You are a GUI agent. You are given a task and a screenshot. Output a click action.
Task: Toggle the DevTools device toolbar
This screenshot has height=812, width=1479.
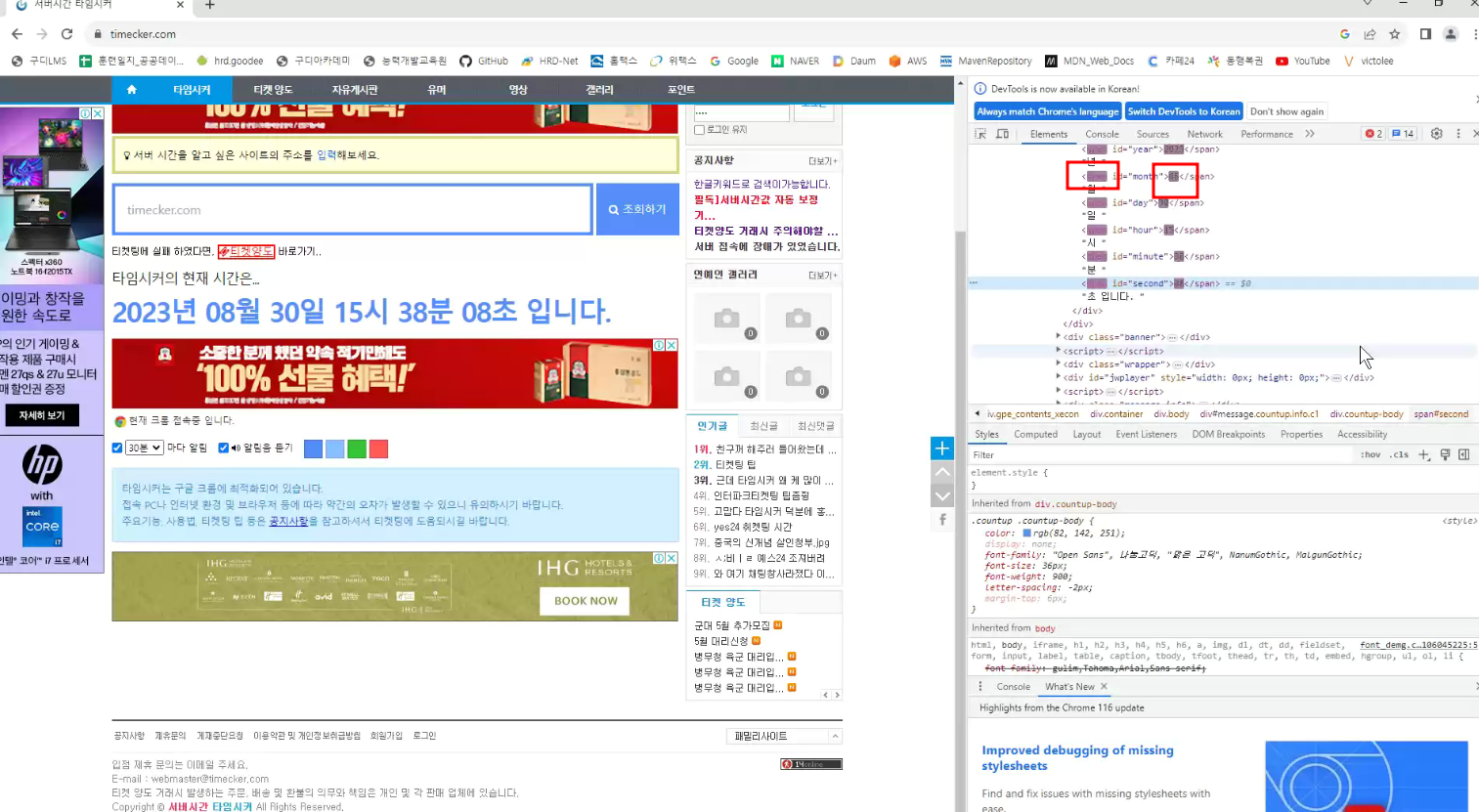[x=1002, y=134]
